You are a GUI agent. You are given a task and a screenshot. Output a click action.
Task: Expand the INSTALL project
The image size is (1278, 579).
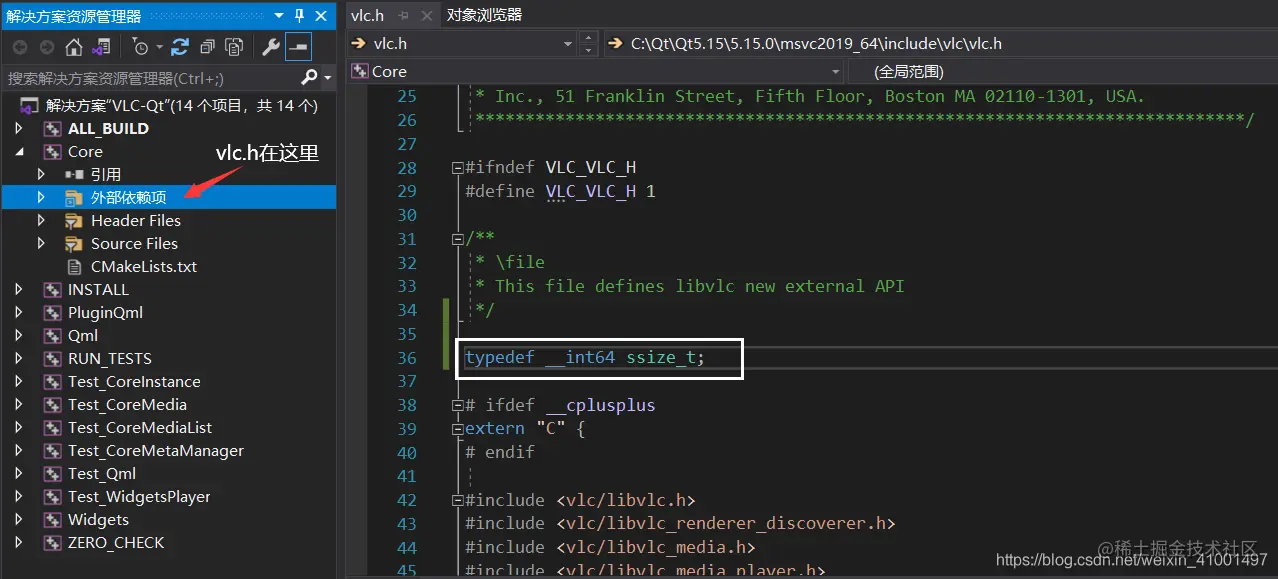(18, 290)
